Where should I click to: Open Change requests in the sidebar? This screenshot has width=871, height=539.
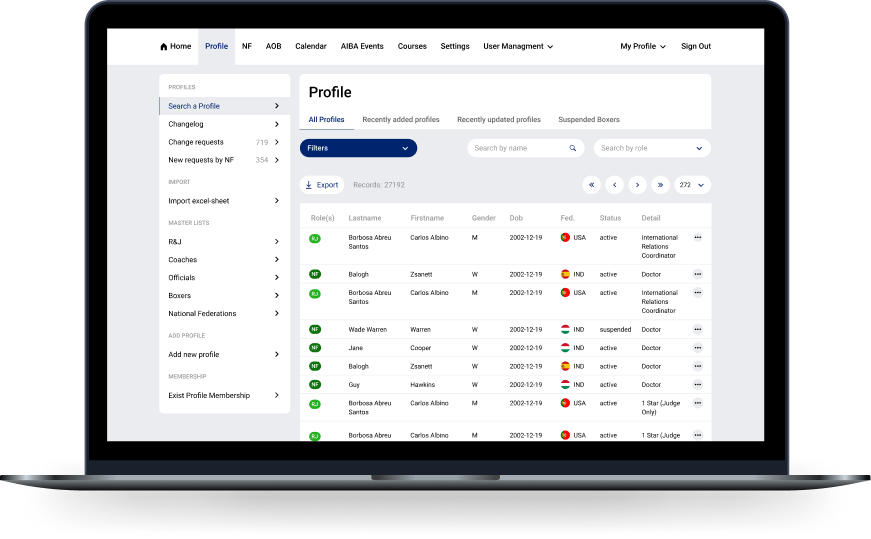[196, 142]
